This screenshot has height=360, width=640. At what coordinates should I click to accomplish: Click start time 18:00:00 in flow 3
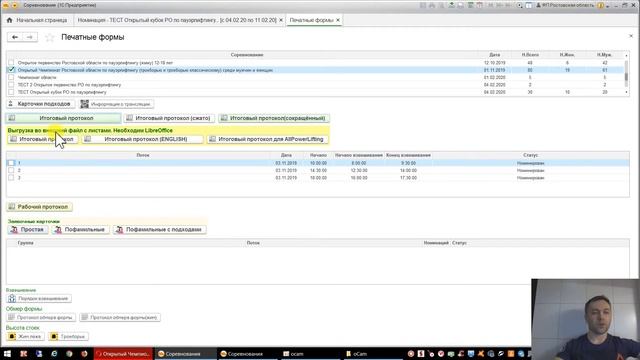(x=318, y=178)
